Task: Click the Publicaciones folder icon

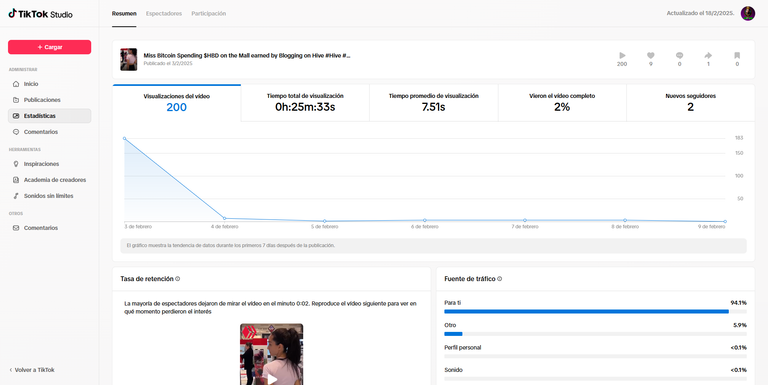Action: point(16,100)
